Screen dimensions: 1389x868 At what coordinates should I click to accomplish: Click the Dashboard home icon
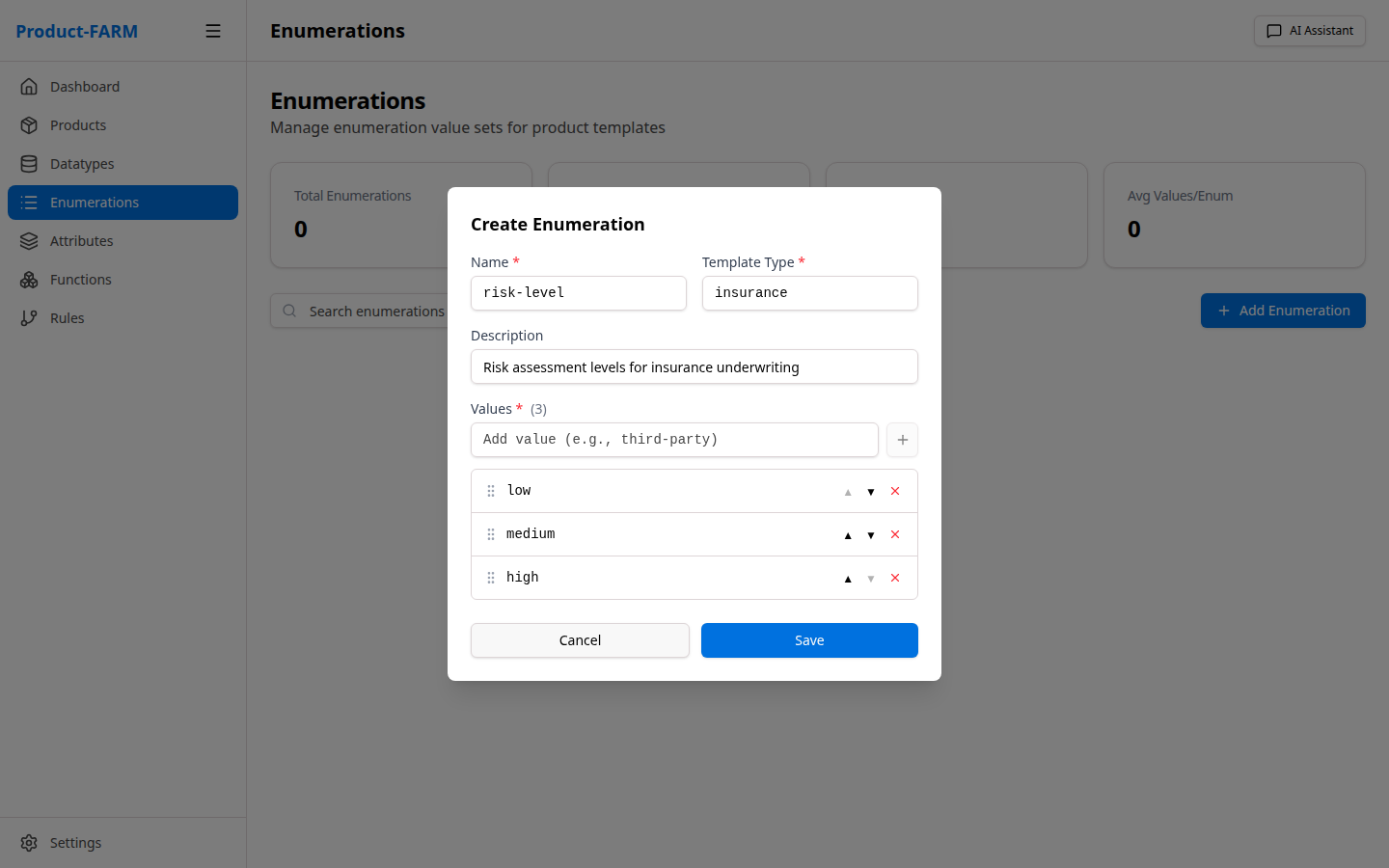coord(30,86)
